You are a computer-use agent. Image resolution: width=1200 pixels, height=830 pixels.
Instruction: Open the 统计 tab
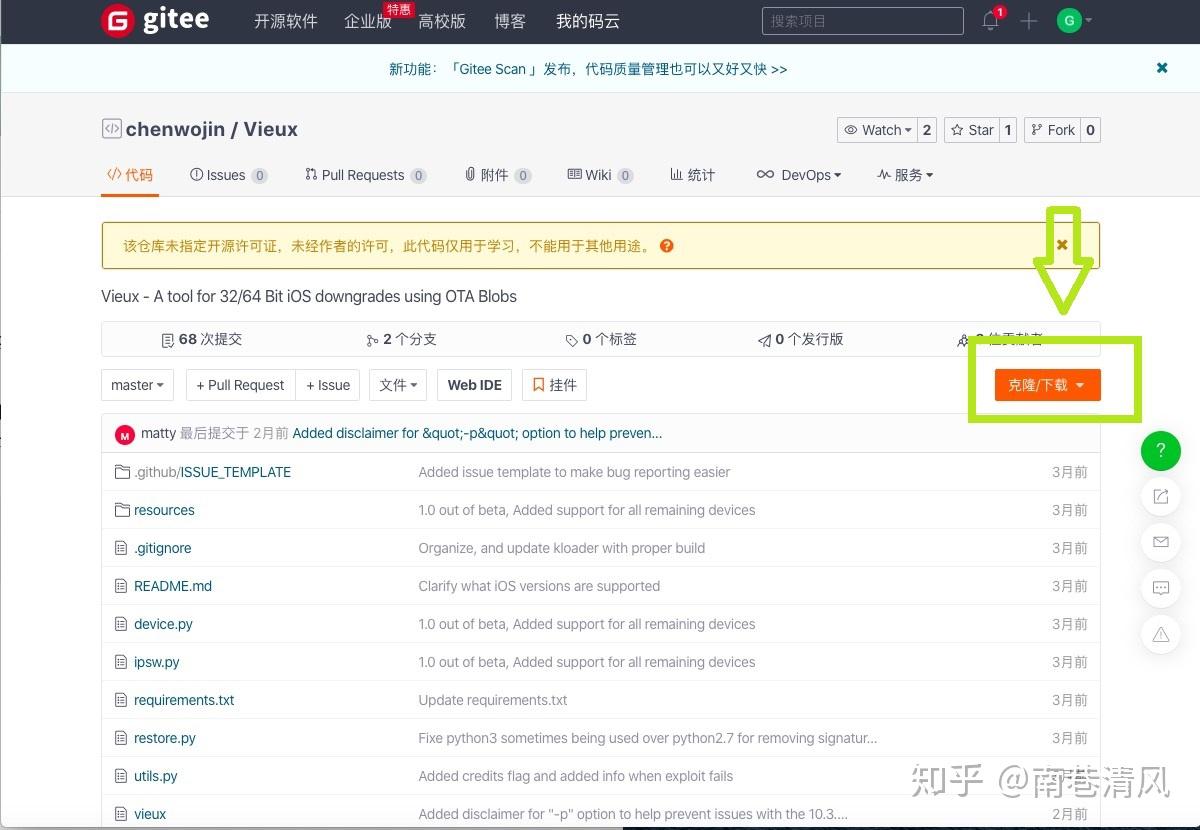tap(692, 175)
